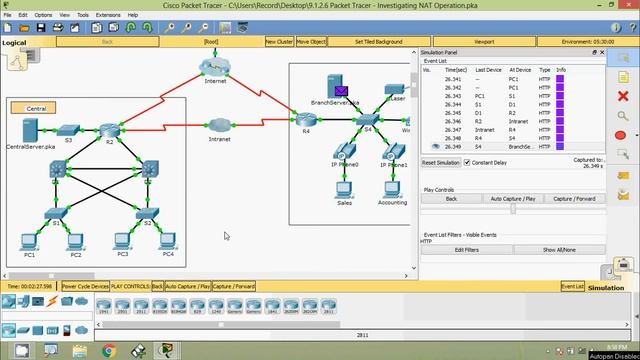Click Move Object button

click(x=311, y=42)
